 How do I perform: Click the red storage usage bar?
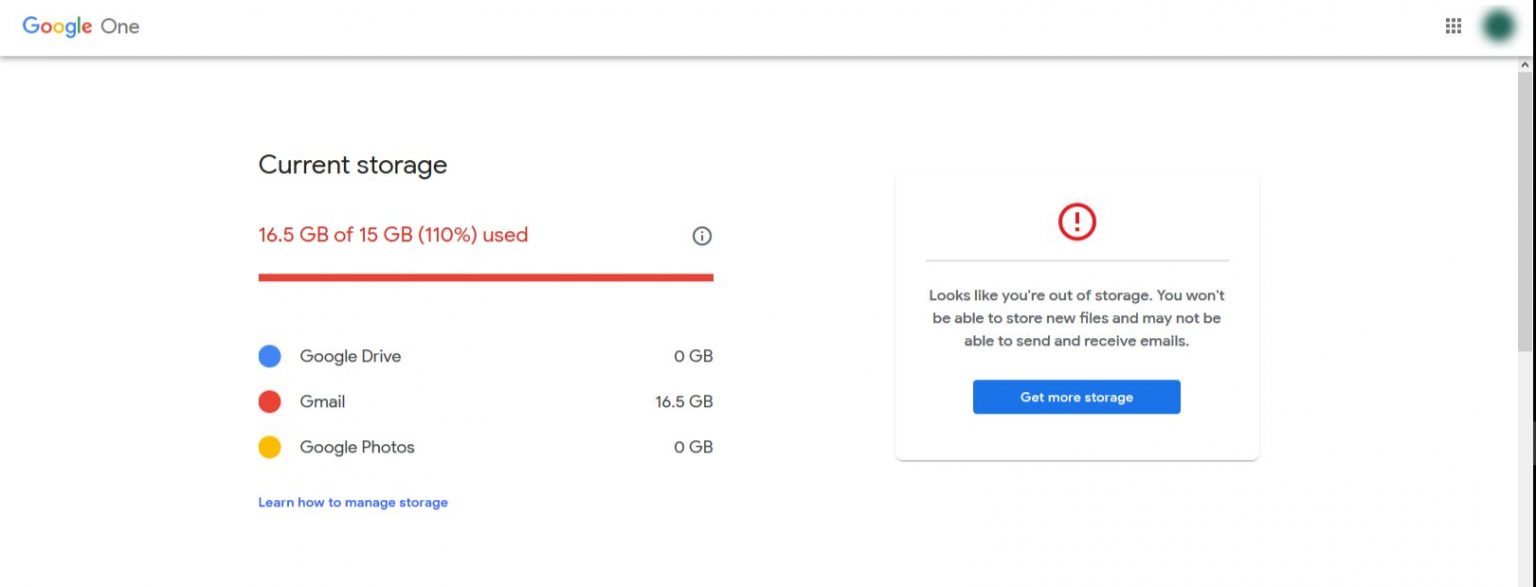485,277
